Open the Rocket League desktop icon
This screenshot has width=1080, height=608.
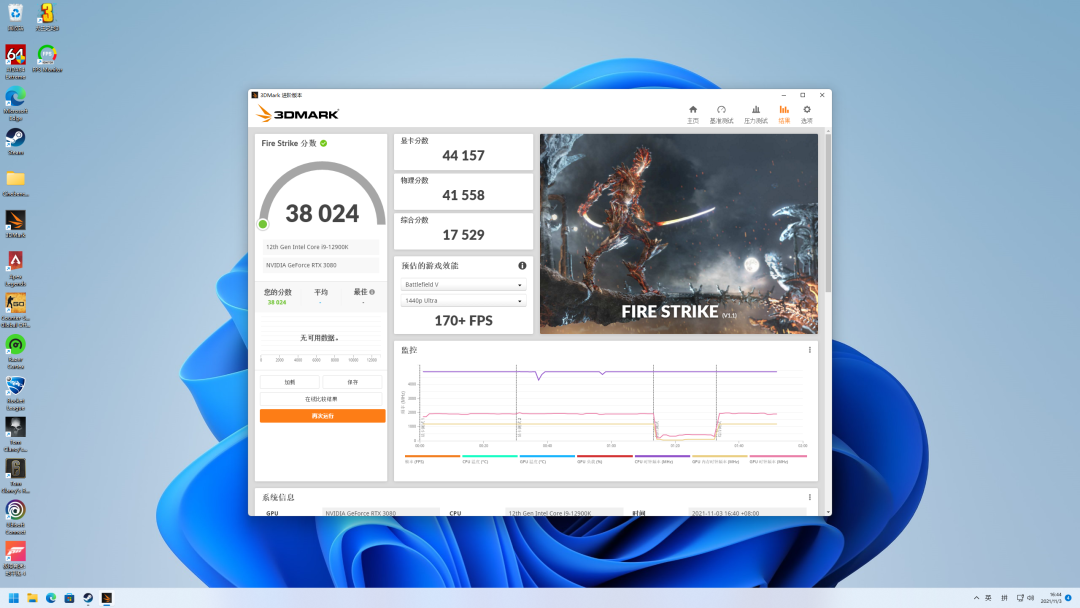[15, 393]
